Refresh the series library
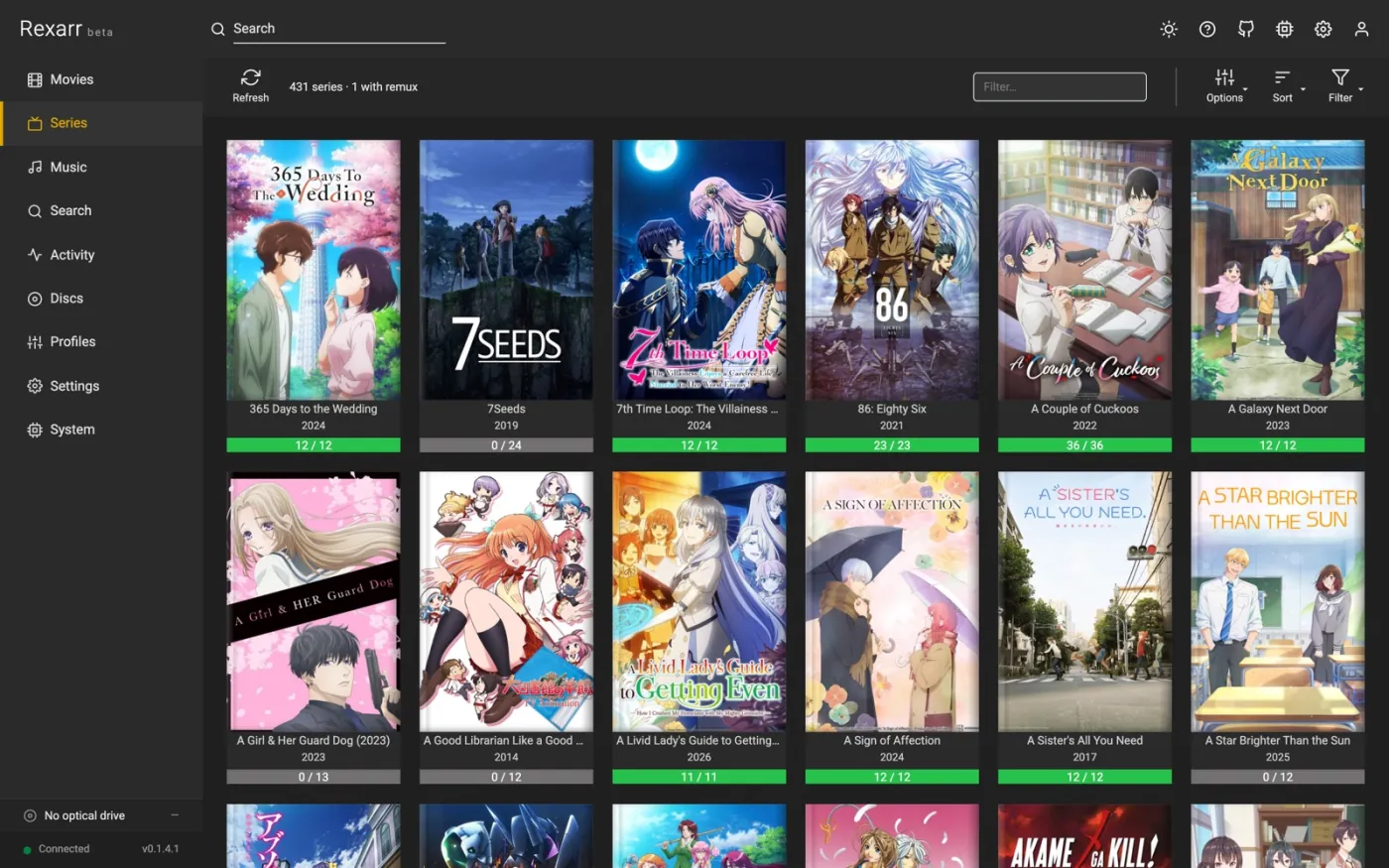This screenshot has width=1389, height=868. pyautogui.click(x=251, y=86)
